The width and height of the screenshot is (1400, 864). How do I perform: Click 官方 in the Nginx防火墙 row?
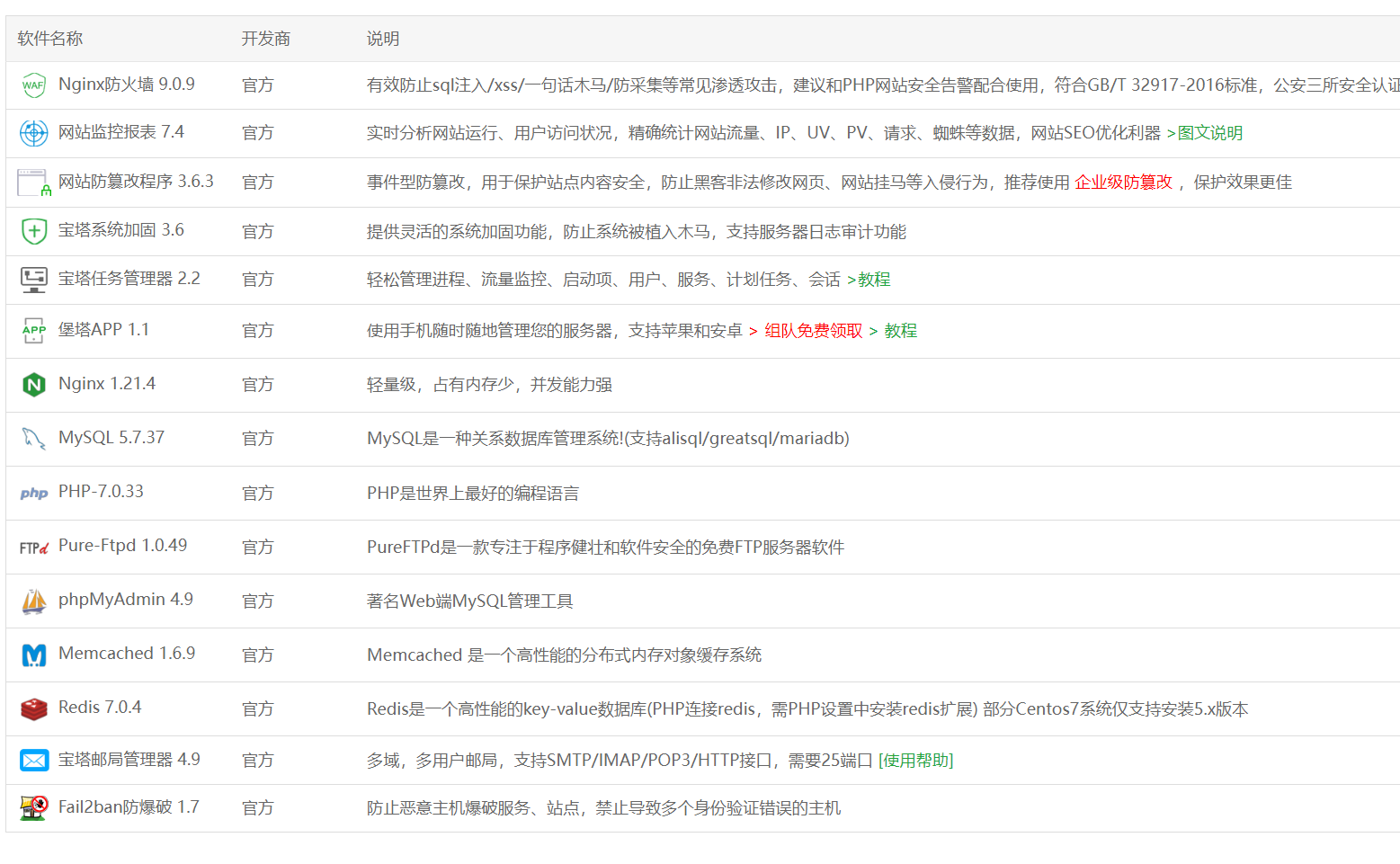[257, 85]
